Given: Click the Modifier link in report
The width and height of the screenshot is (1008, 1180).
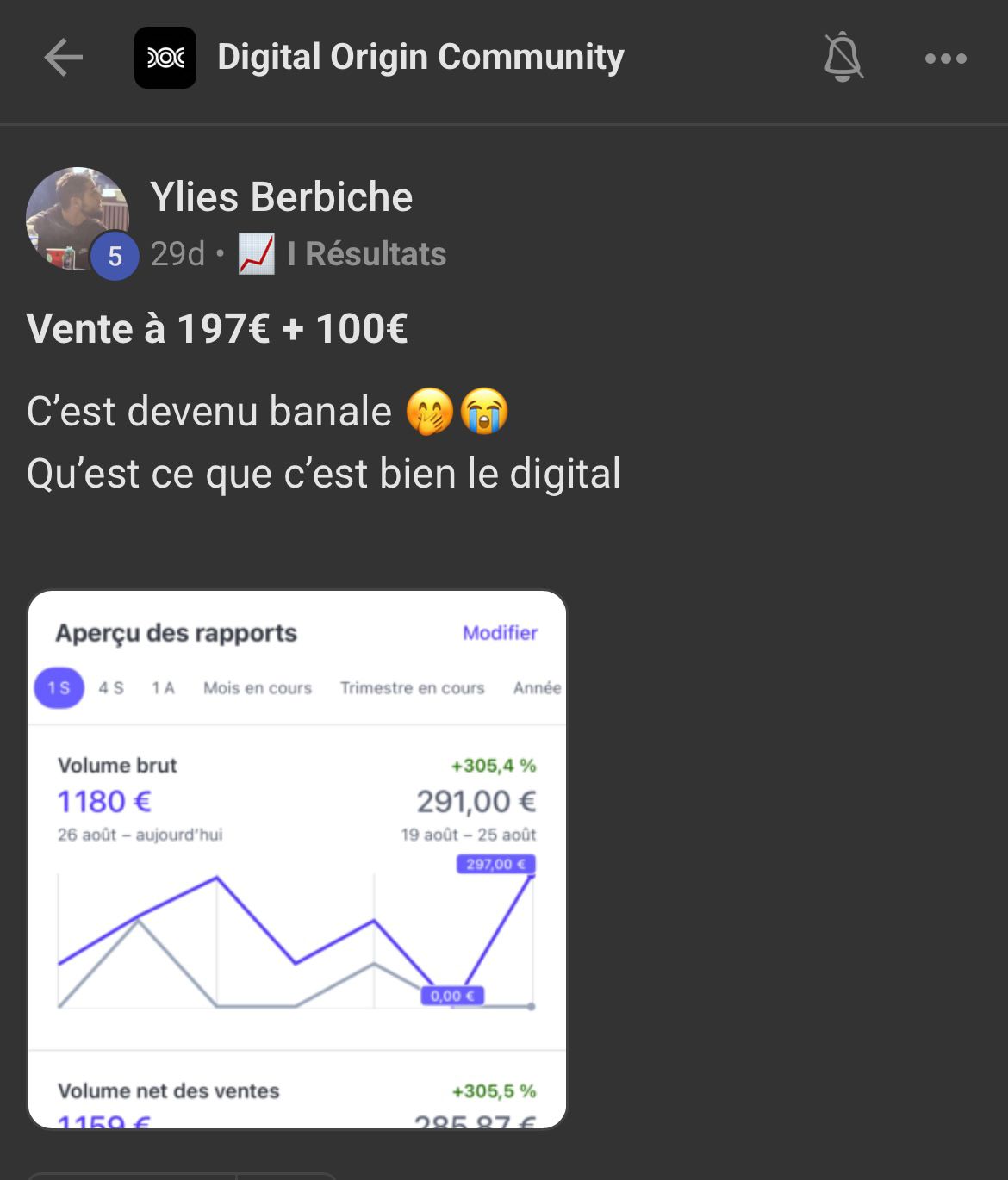Looking at the screenshot, I should tap(500, 633).
